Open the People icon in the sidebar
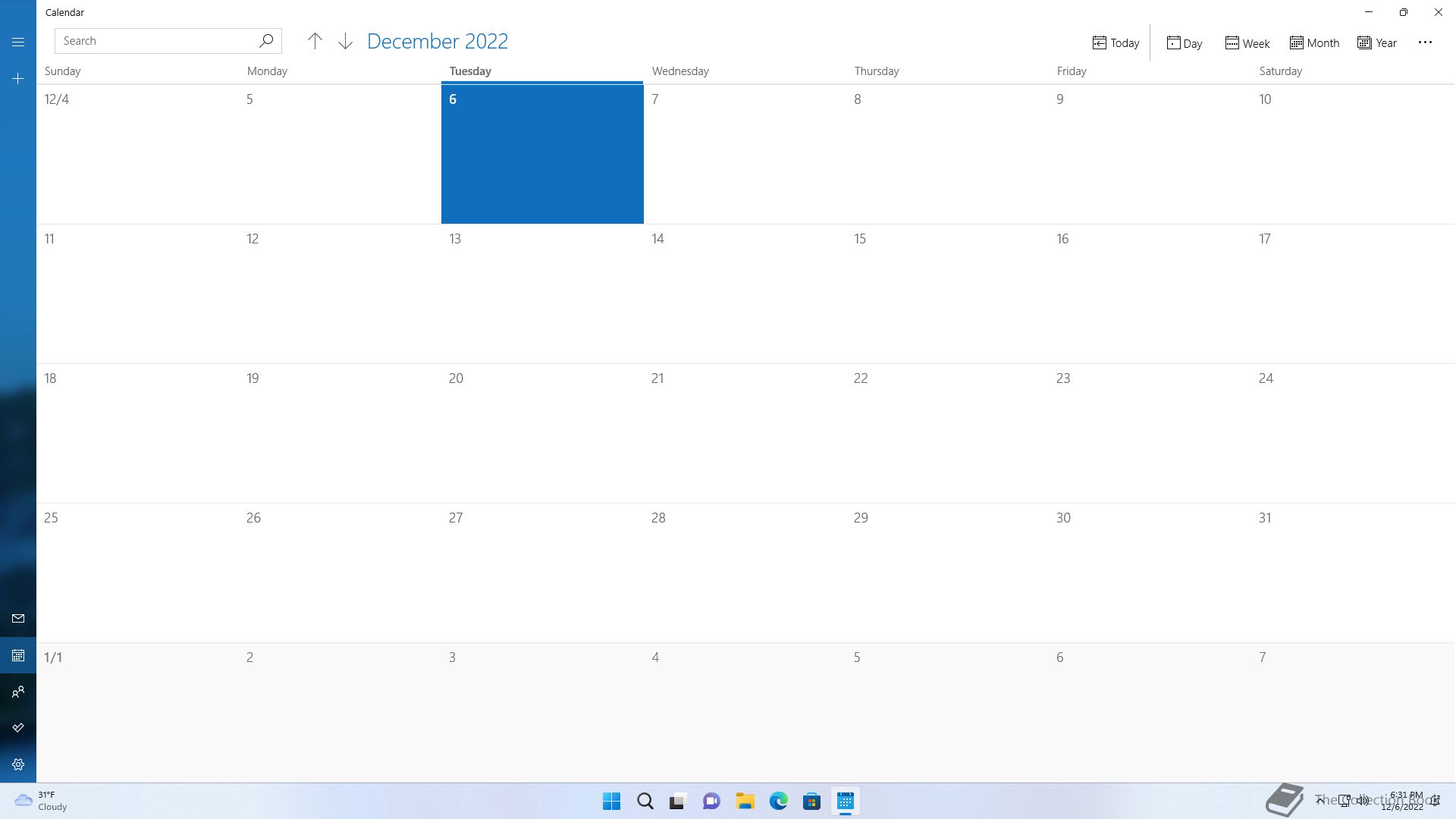The image size is (1456, 819). [18, 692]
